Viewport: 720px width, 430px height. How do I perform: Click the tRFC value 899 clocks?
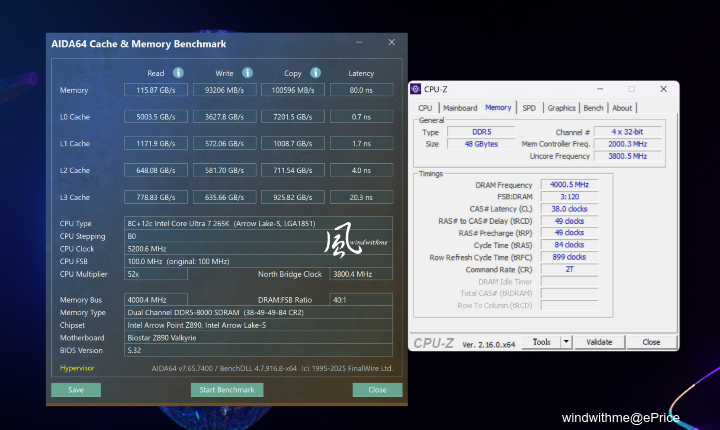point(569,257)
